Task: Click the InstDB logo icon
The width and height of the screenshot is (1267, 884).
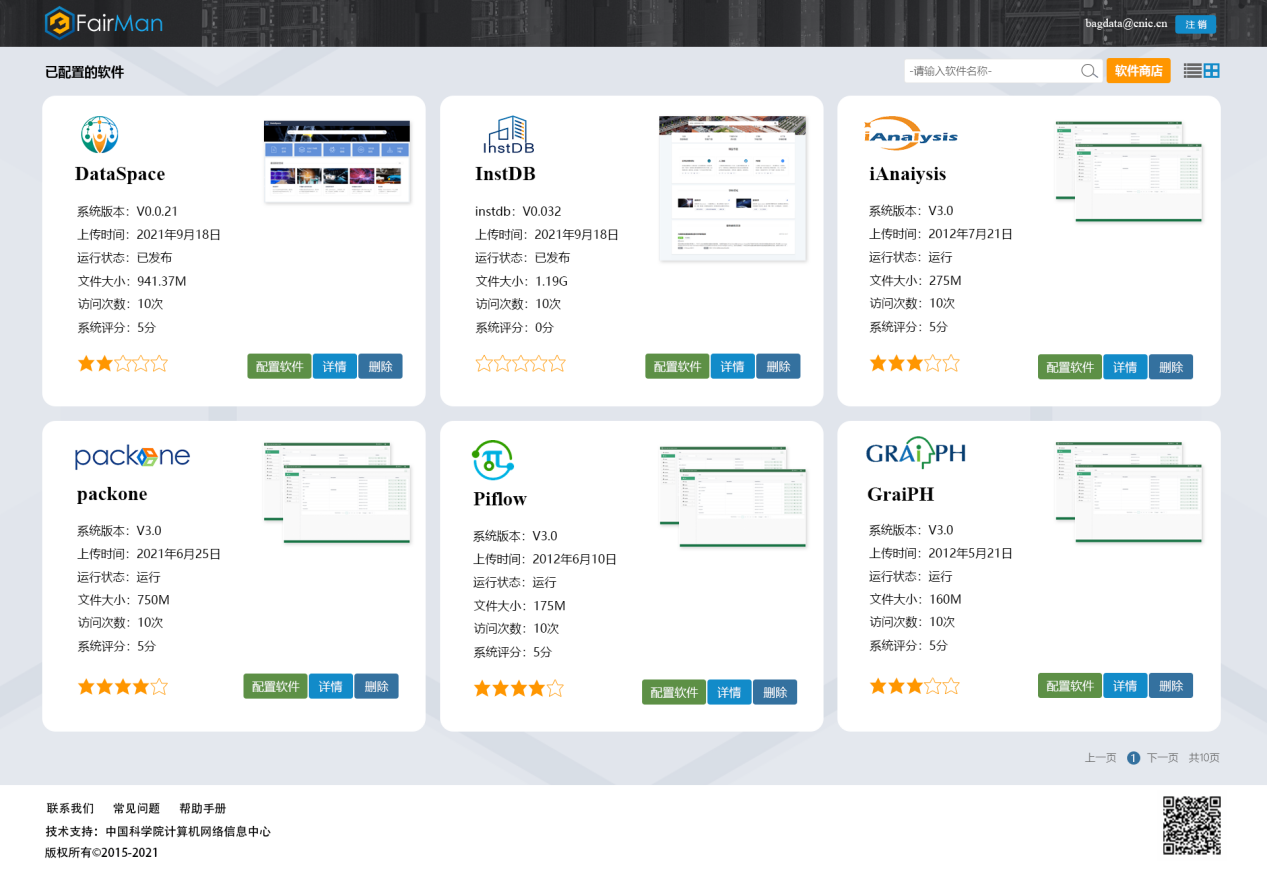Action: pyautogui.click(x=508, y=136)
